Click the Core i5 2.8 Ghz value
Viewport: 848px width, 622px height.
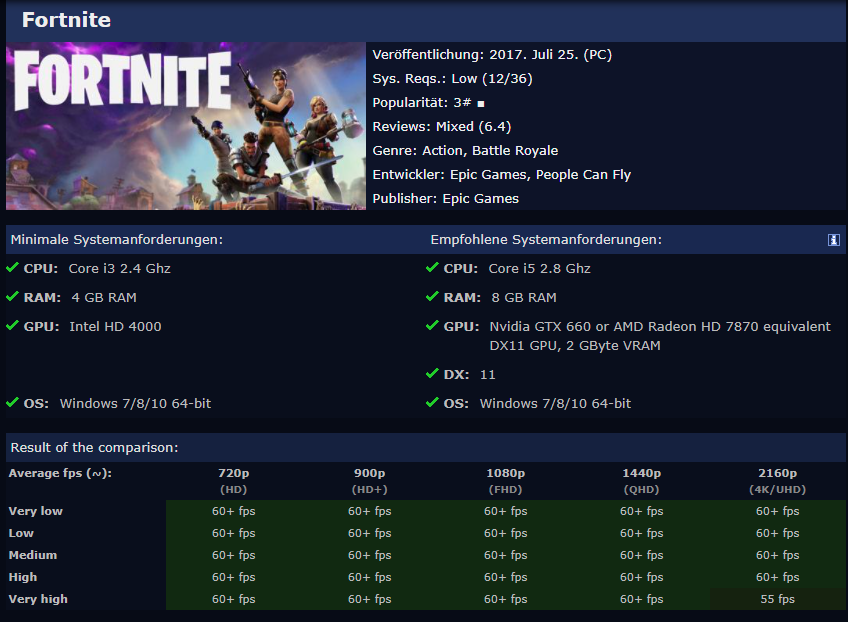click(x=539, y=269)
